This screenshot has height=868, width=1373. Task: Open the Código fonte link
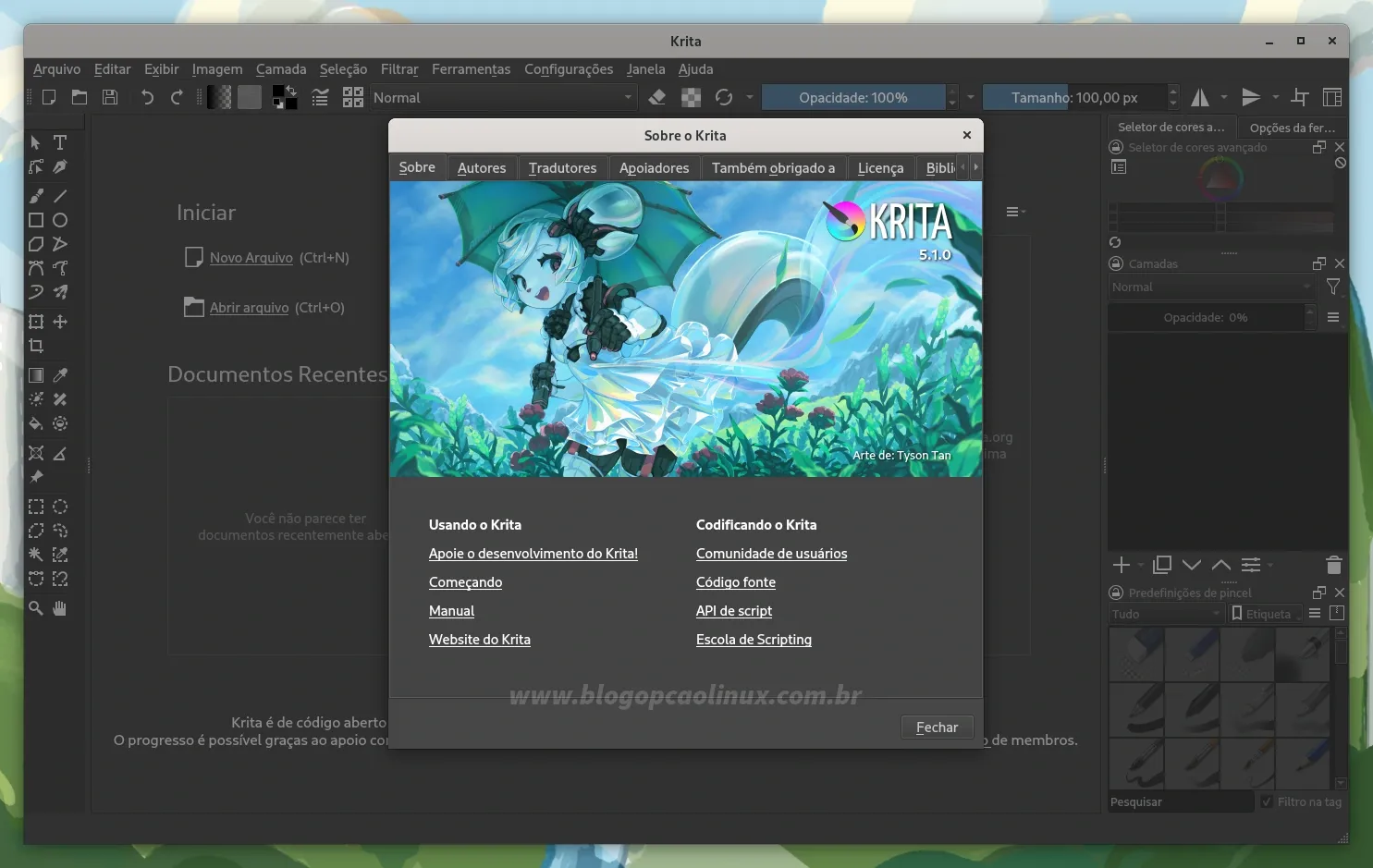tap(736, 582)
